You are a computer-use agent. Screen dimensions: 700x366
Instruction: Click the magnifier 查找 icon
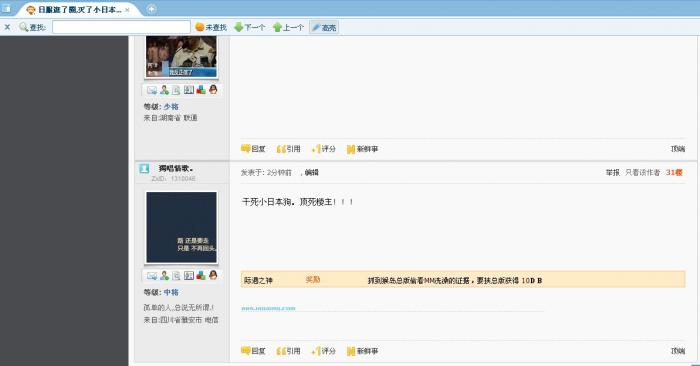[24, 27]
